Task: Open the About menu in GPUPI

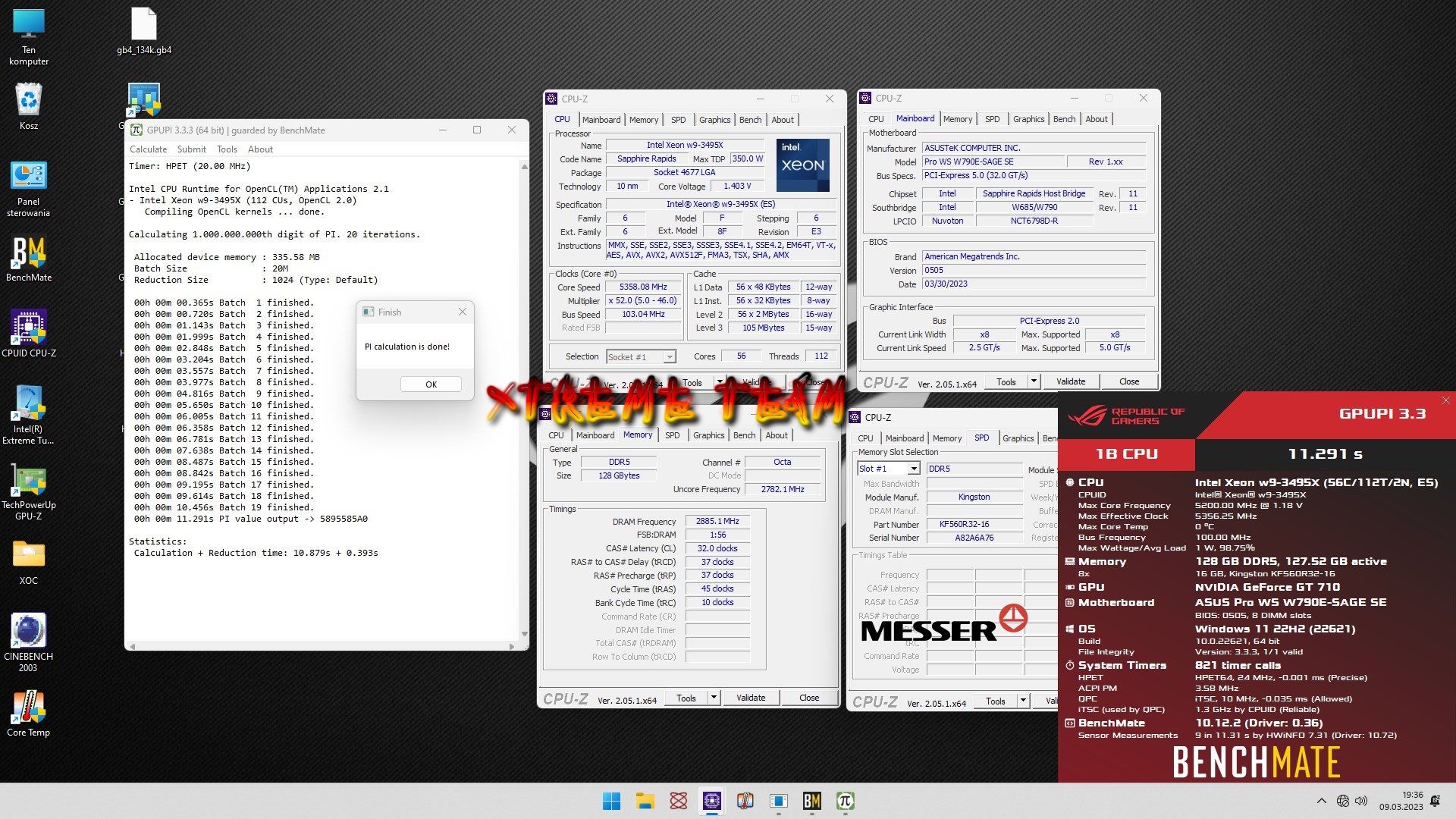Action: click(x=260, y=149)
